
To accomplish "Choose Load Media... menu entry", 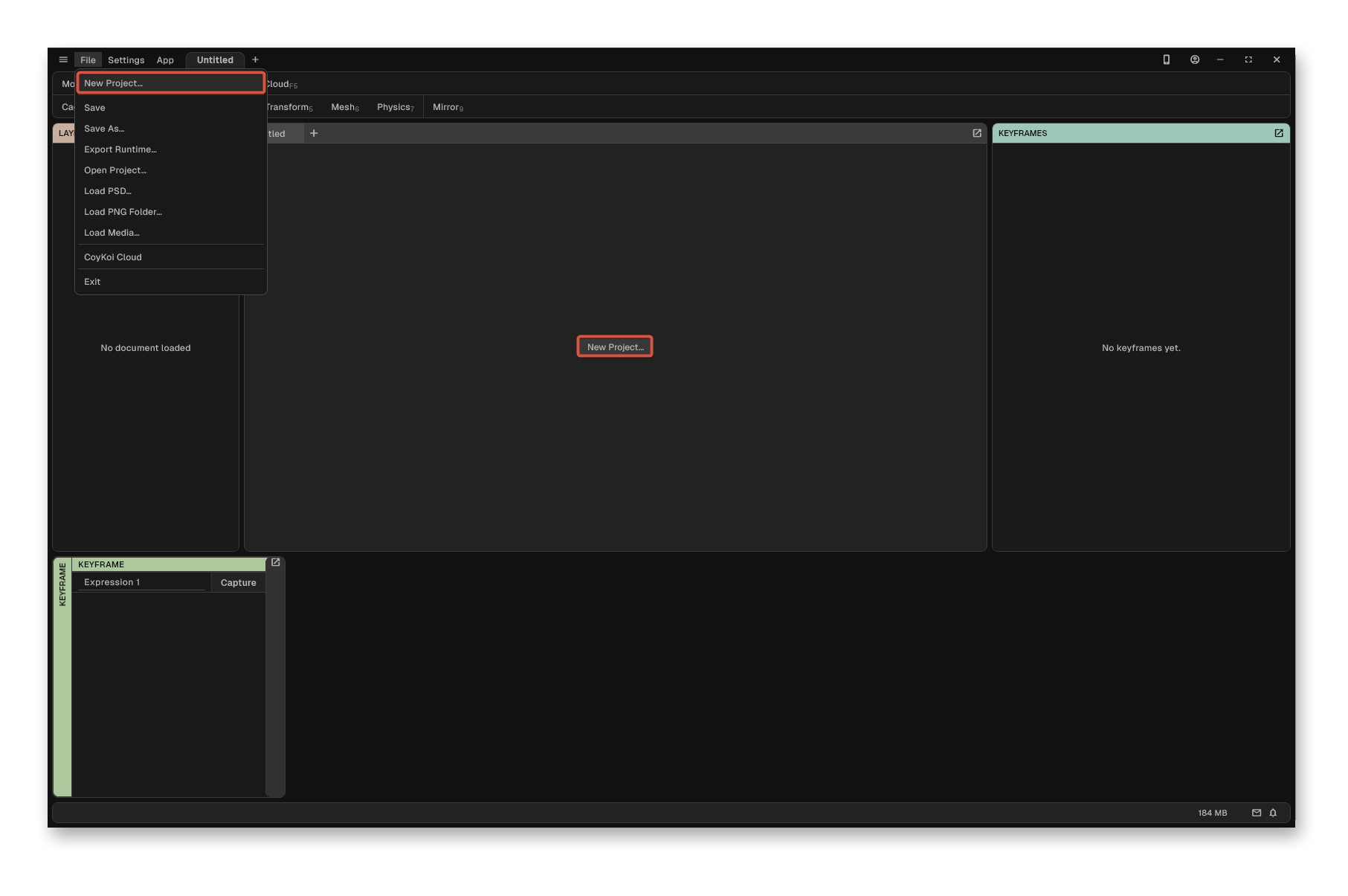I will (x=171, y=233).
